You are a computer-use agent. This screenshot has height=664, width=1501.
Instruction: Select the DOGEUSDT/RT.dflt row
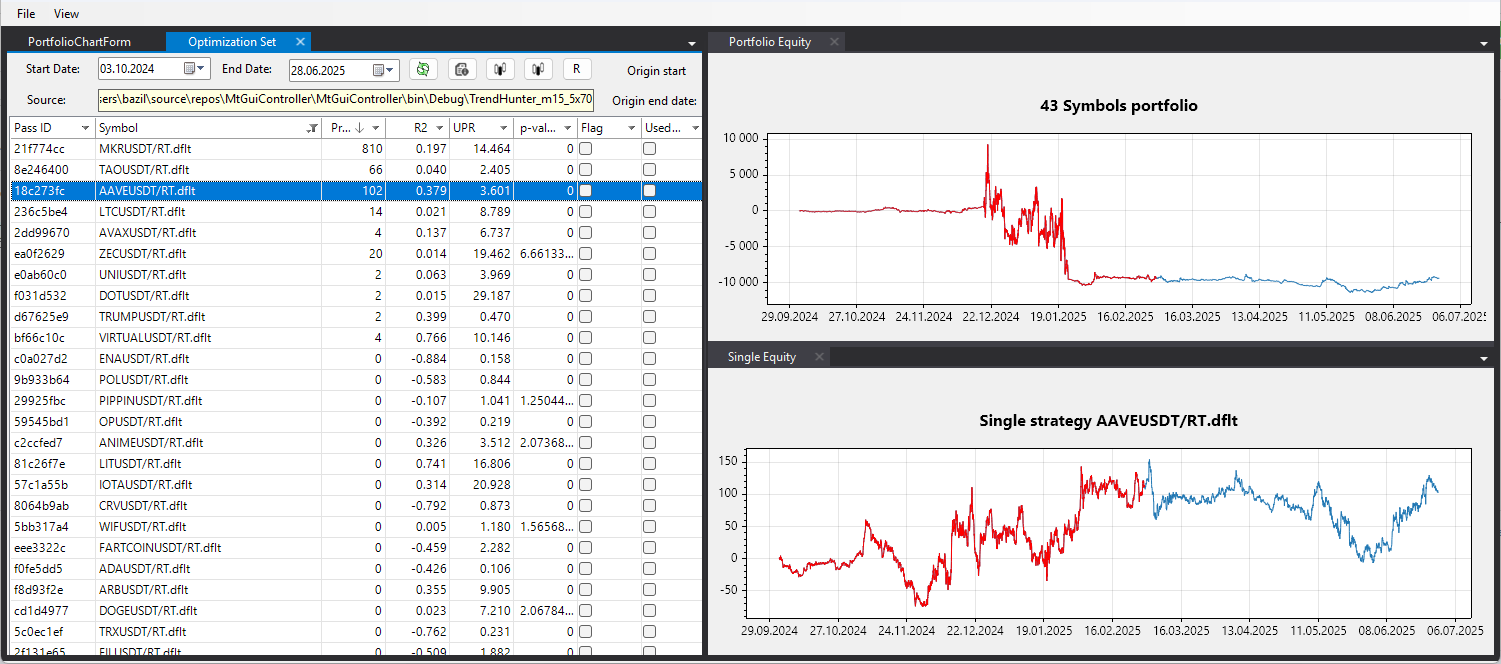point(355,610)
